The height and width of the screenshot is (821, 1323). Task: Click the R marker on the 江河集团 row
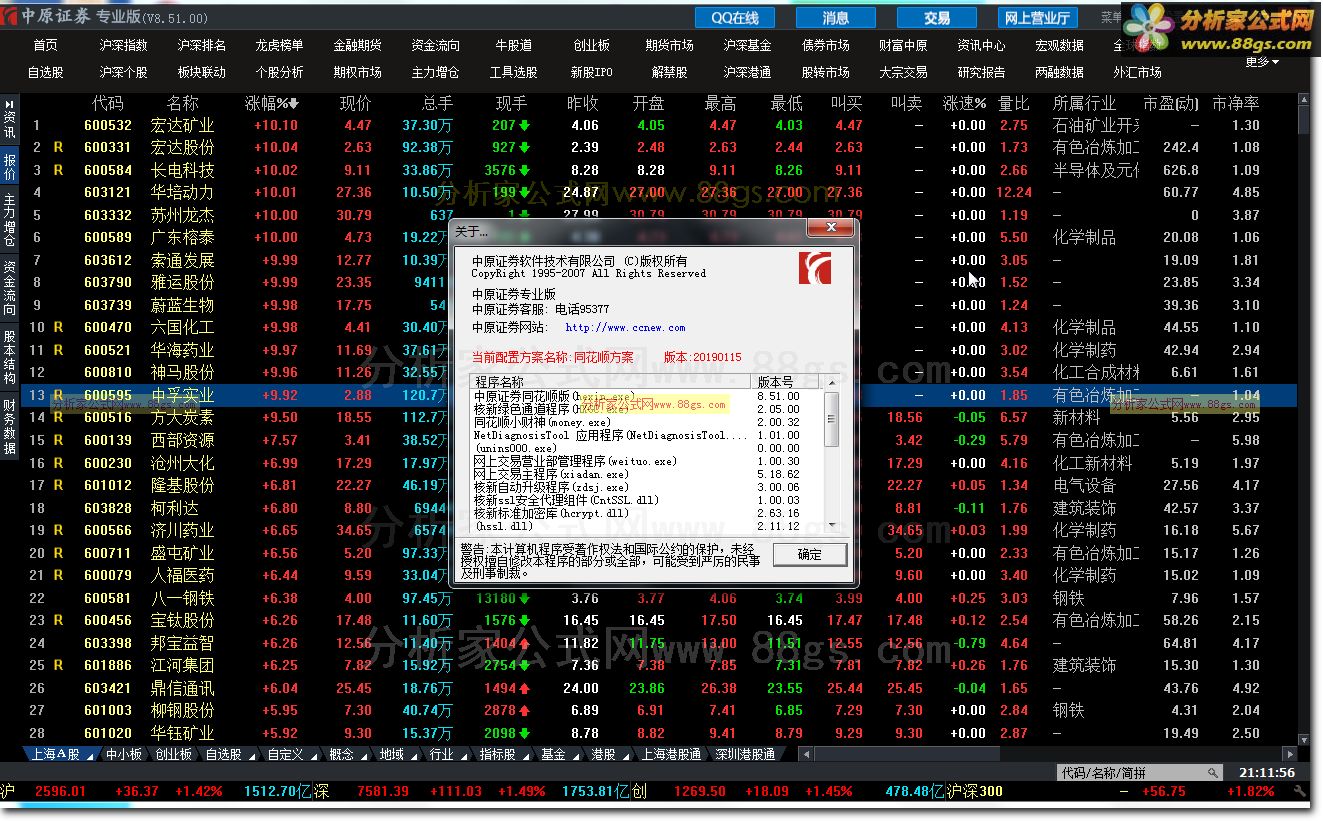coord(58,665)
